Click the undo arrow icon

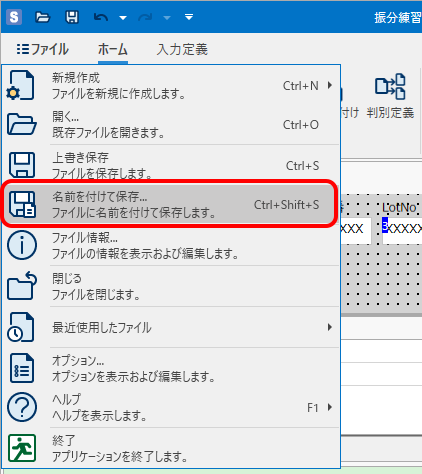(x=101, y=17)
